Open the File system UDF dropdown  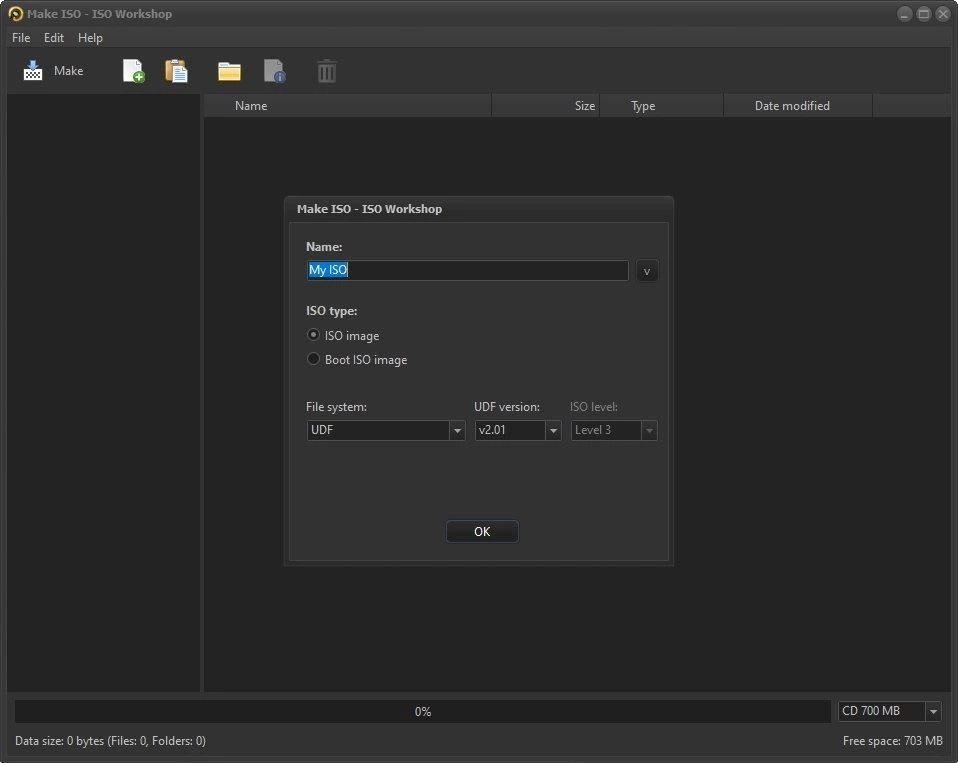pyautogui.click(x=386, y=430)
